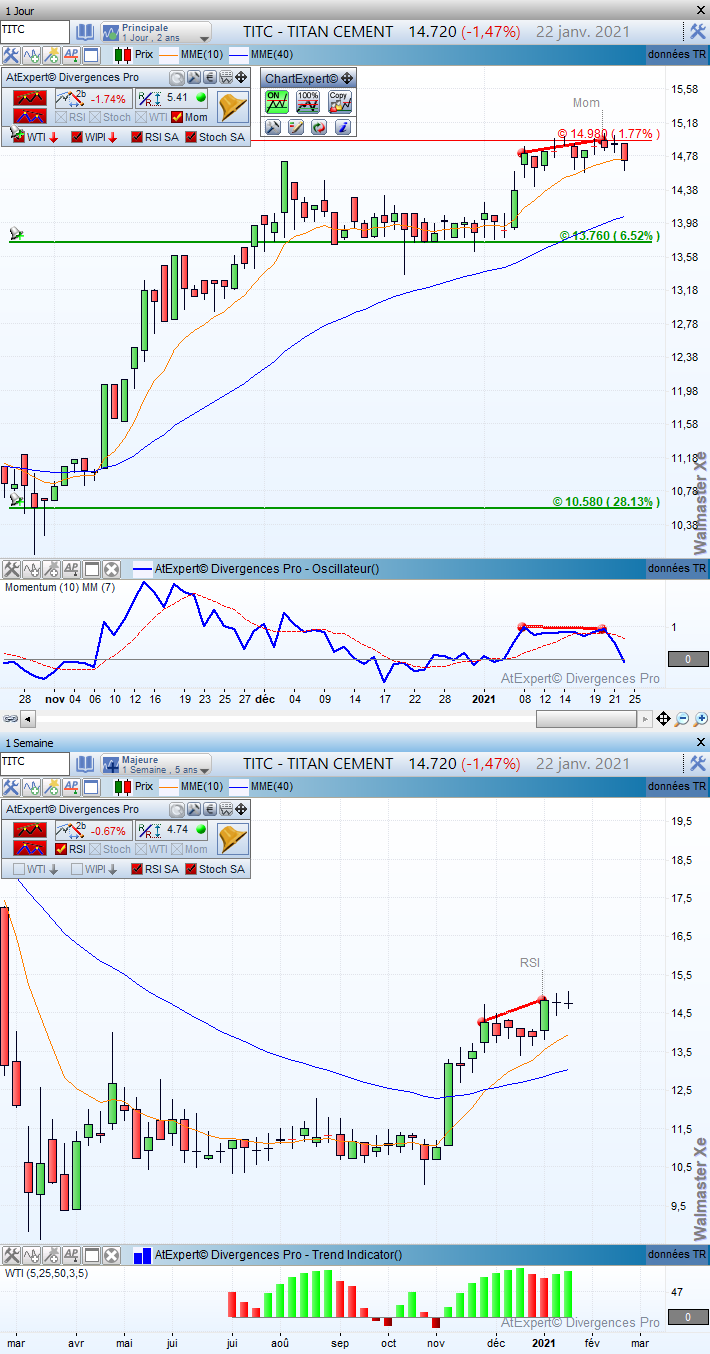Viewport: 710px width, 1354px height.
Task: Toggle the RSI SA checkbox in the weekly panel
Action: (x=137, y=869)
